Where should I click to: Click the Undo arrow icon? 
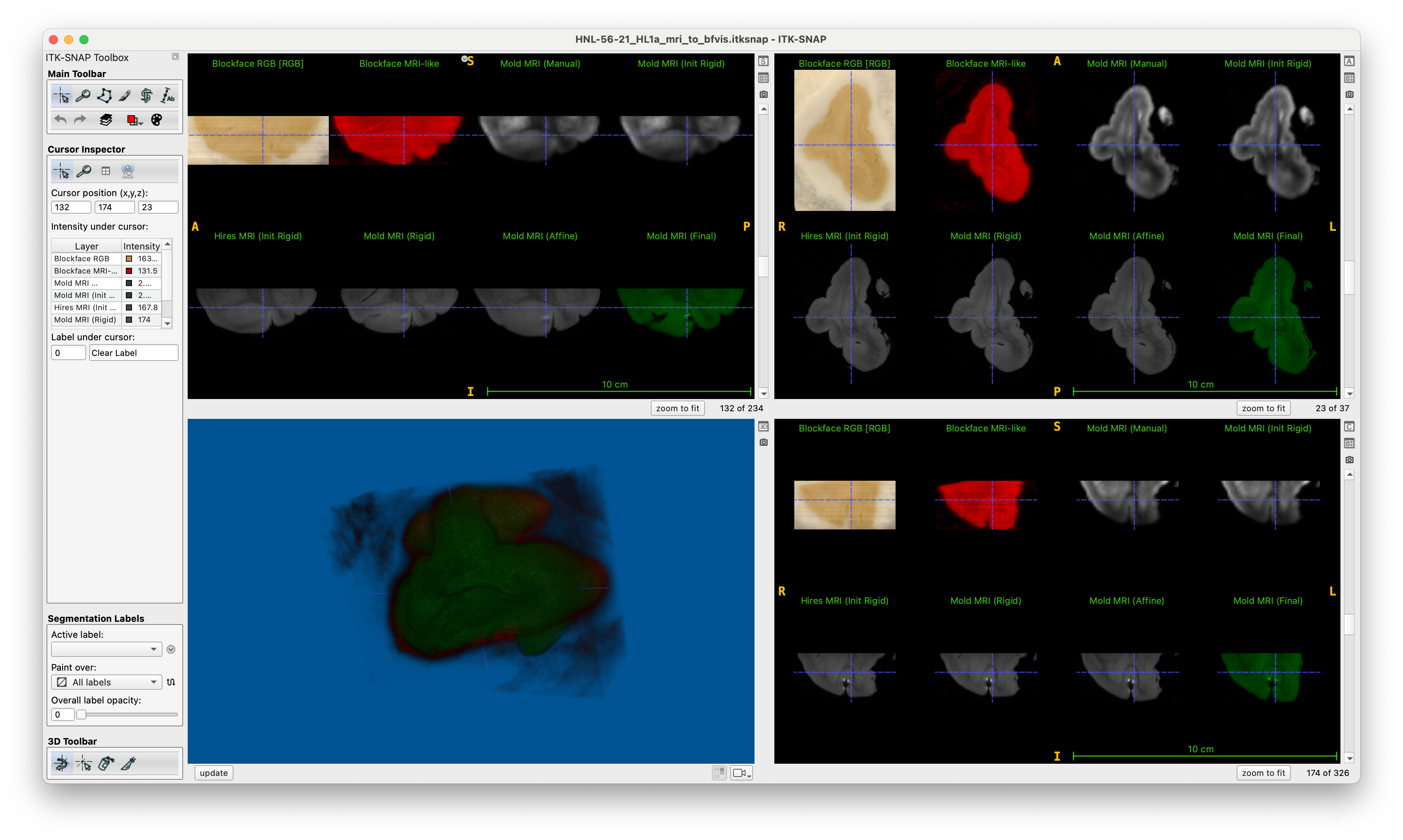(x=61, y=119)
